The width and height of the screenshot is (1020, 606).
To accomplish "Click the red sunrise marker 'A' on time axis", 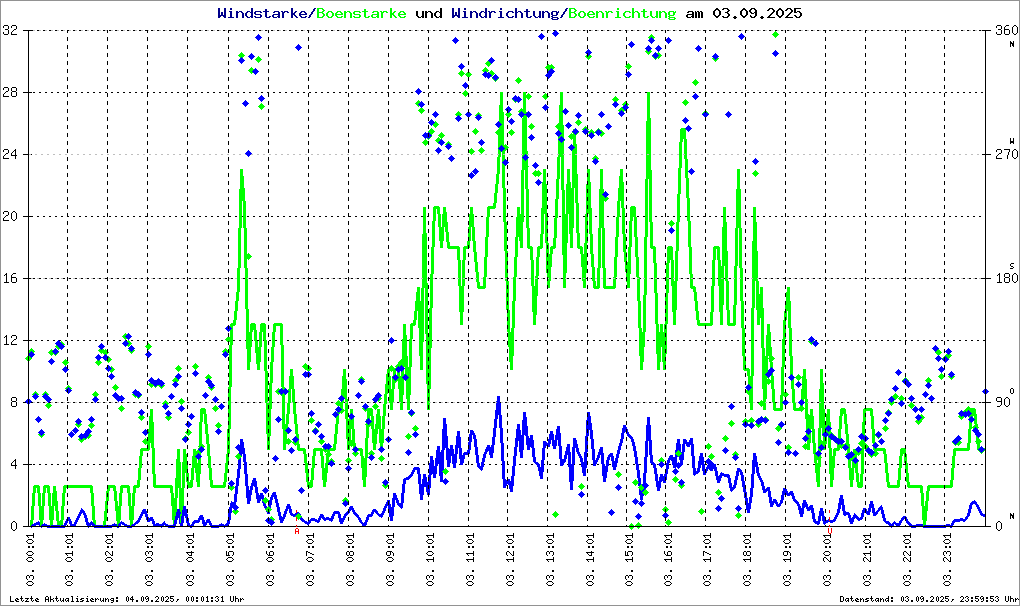I will click(297, 531).
